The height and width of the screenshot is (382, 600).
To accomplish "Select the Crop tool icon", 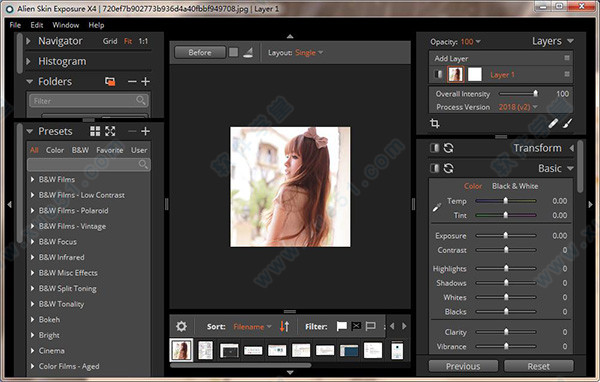I will [435, 123].
